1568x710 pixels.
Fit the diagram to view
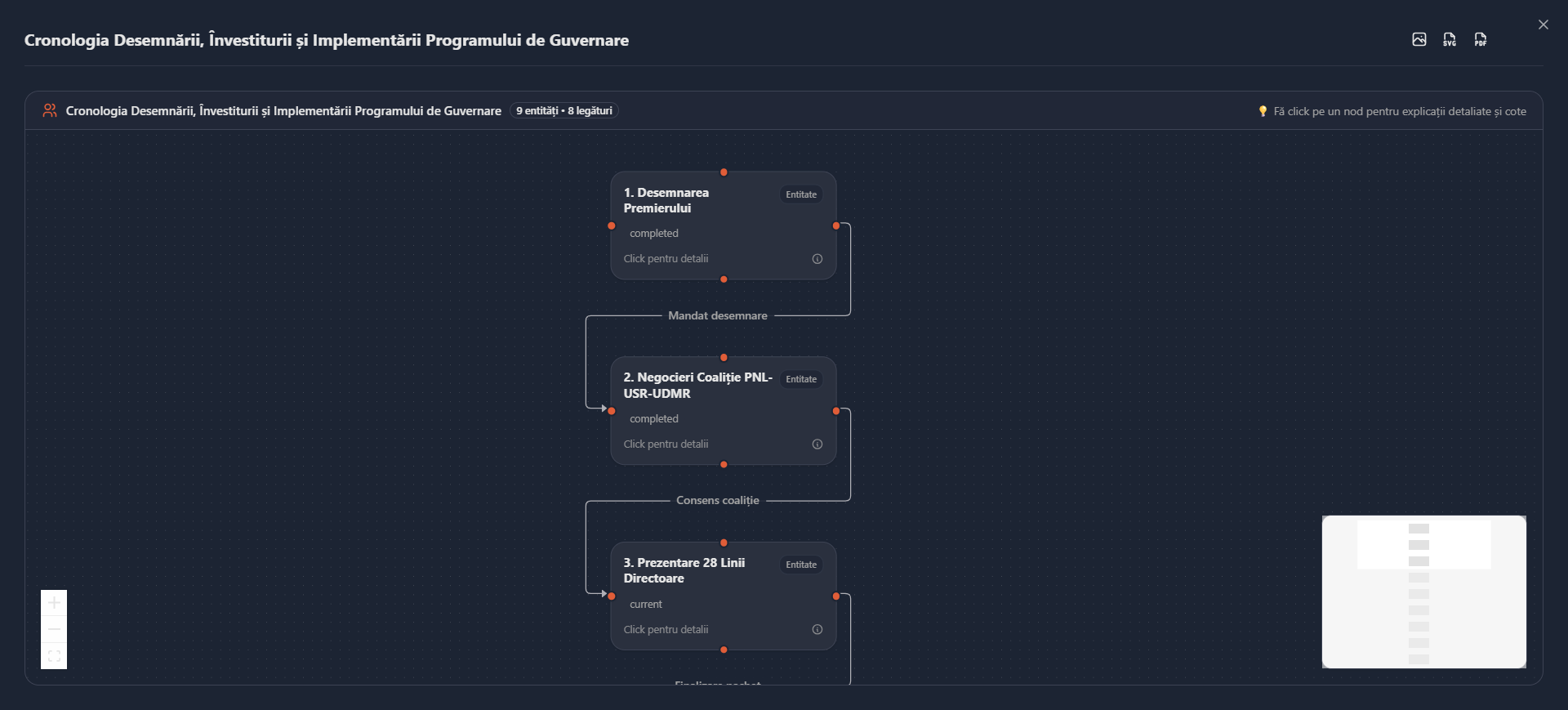(x=54, y=656)
